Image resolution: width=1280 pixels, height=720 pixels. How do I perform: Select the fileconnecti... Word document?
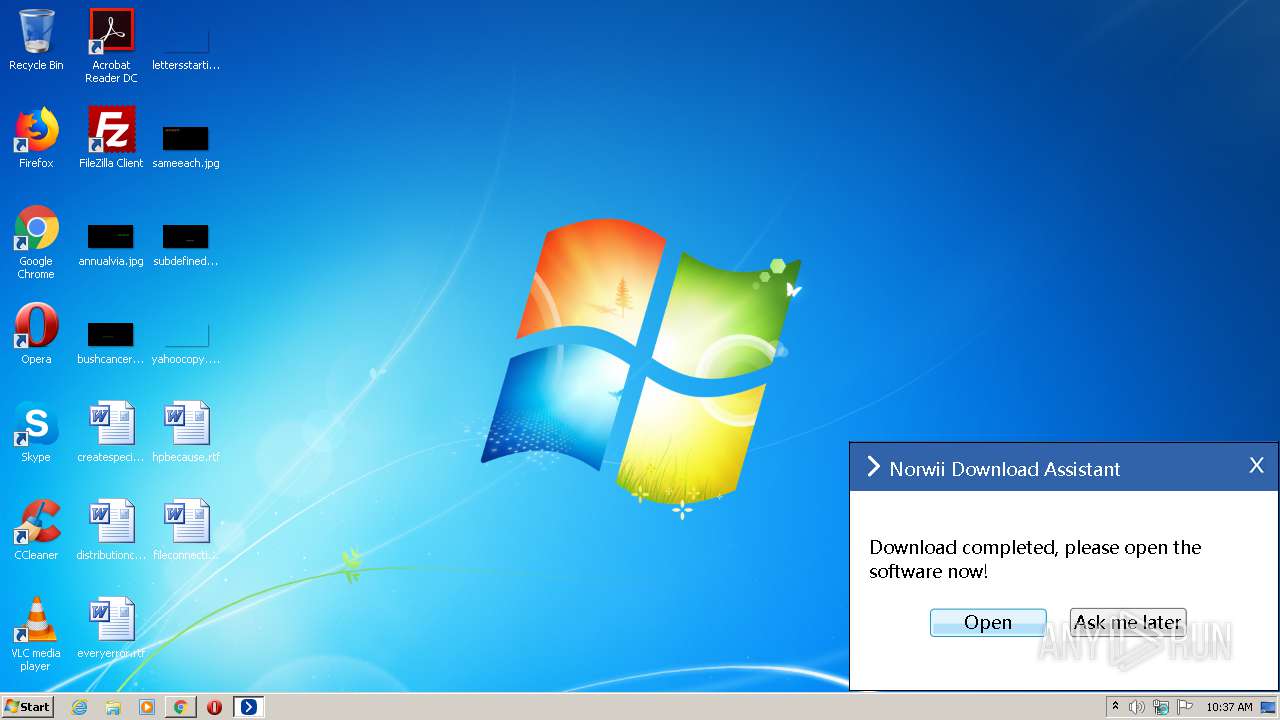186,530
